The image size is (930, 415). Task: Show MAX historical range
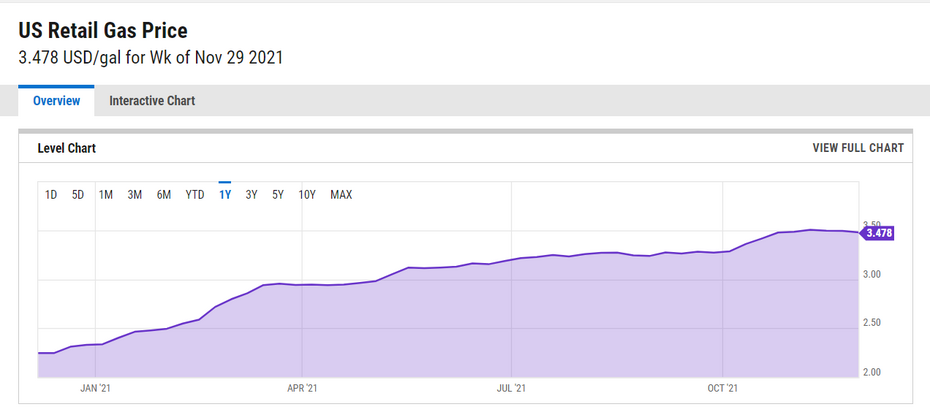341,195
